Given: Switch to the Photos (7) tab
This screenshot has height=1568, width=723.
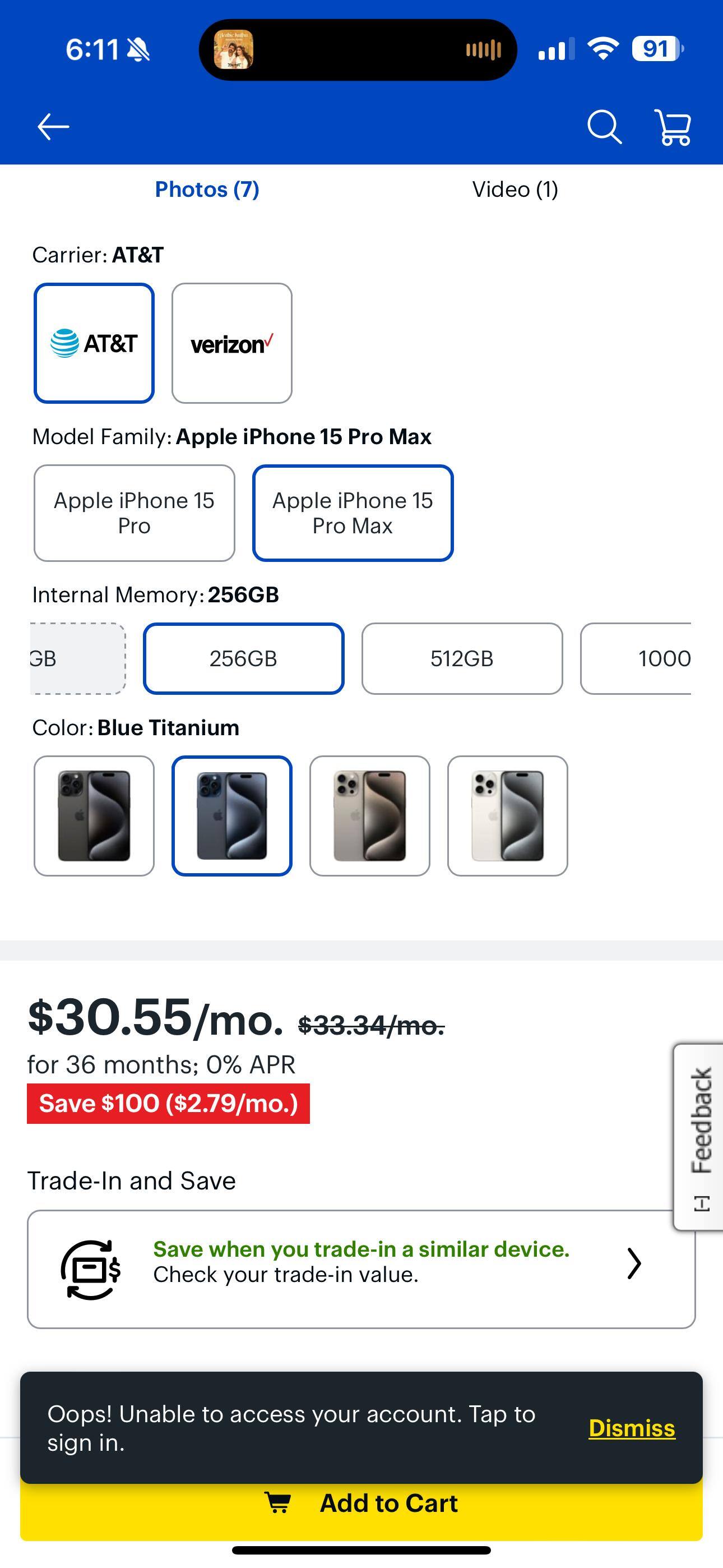Looking at the screenshot, I should pyautogui.click(x=207, y=190).
